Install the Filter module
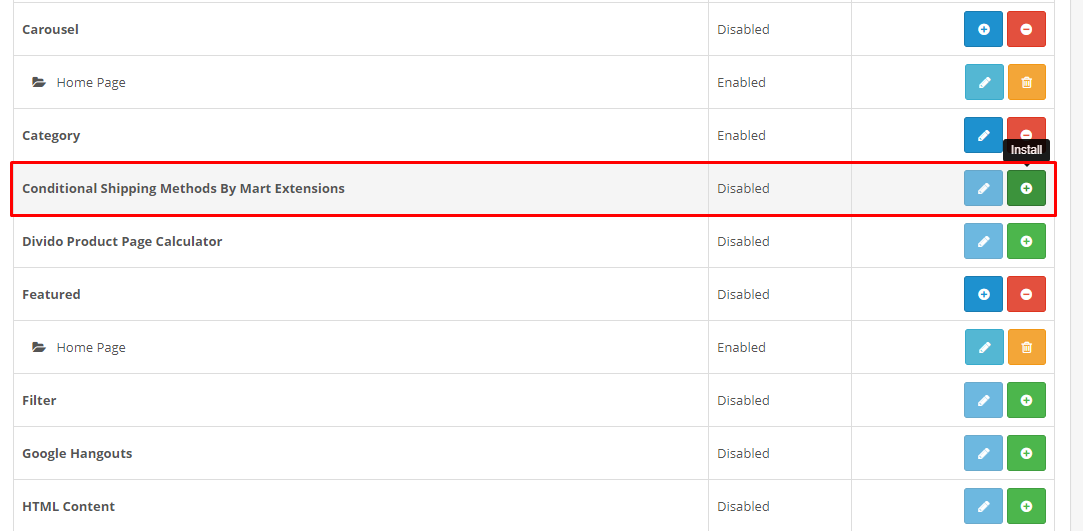The height and width of the screenshot is (531, 1083). pyautogui.click(x=1026, y=400)
